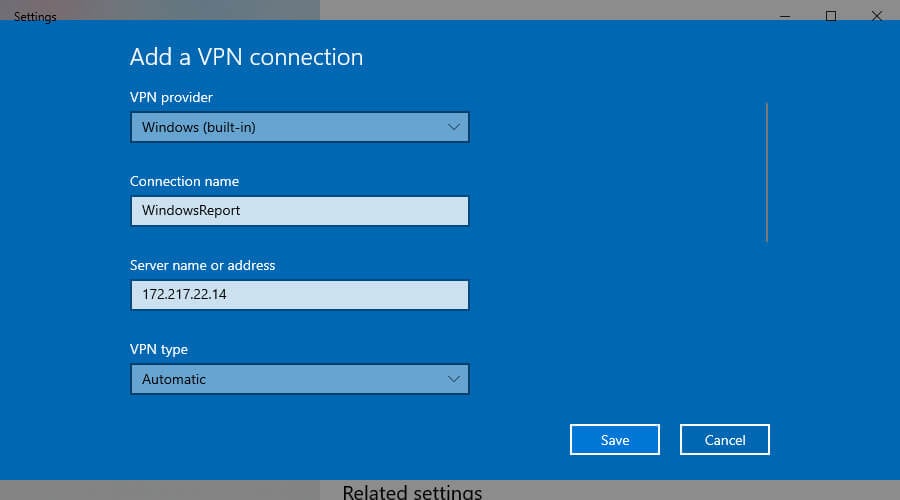Minimize the Settings window

(785, 16)
